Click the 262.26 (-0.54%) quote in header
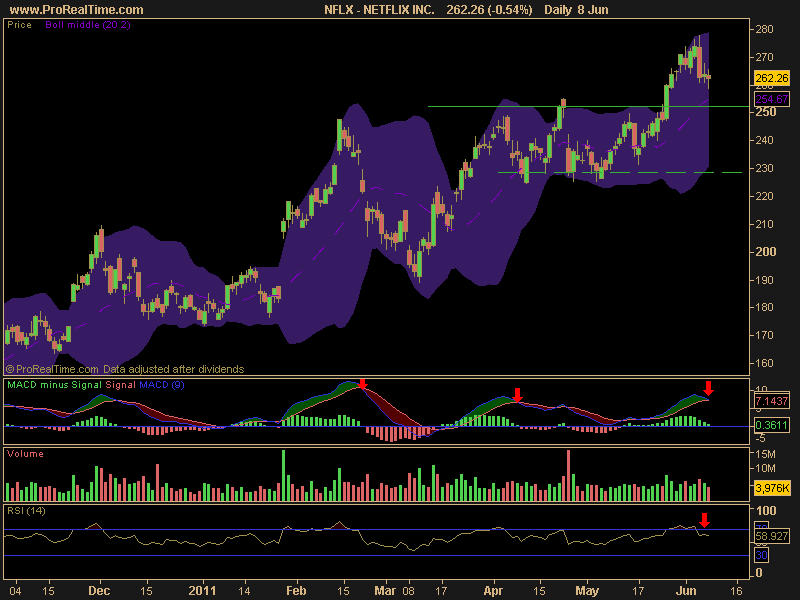 (x=489, y=10)
